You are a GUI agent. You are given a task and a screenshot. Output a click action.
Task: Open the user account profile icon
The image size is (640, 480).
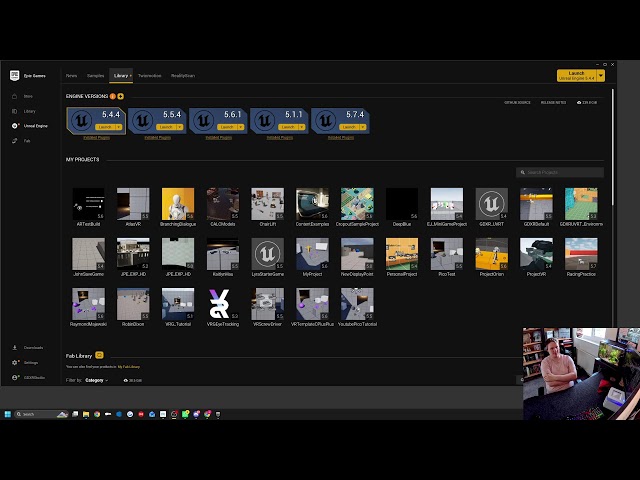(15, 378)
